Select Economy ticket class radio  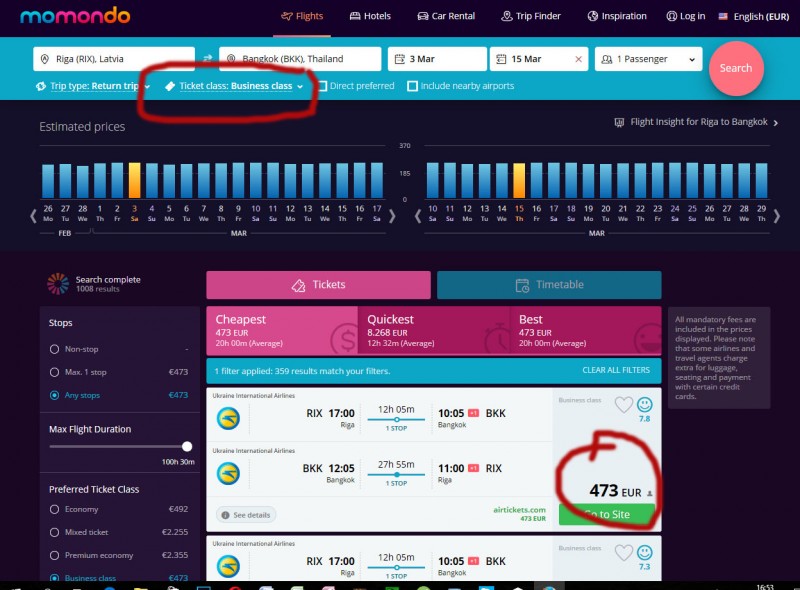pos(55,509)
